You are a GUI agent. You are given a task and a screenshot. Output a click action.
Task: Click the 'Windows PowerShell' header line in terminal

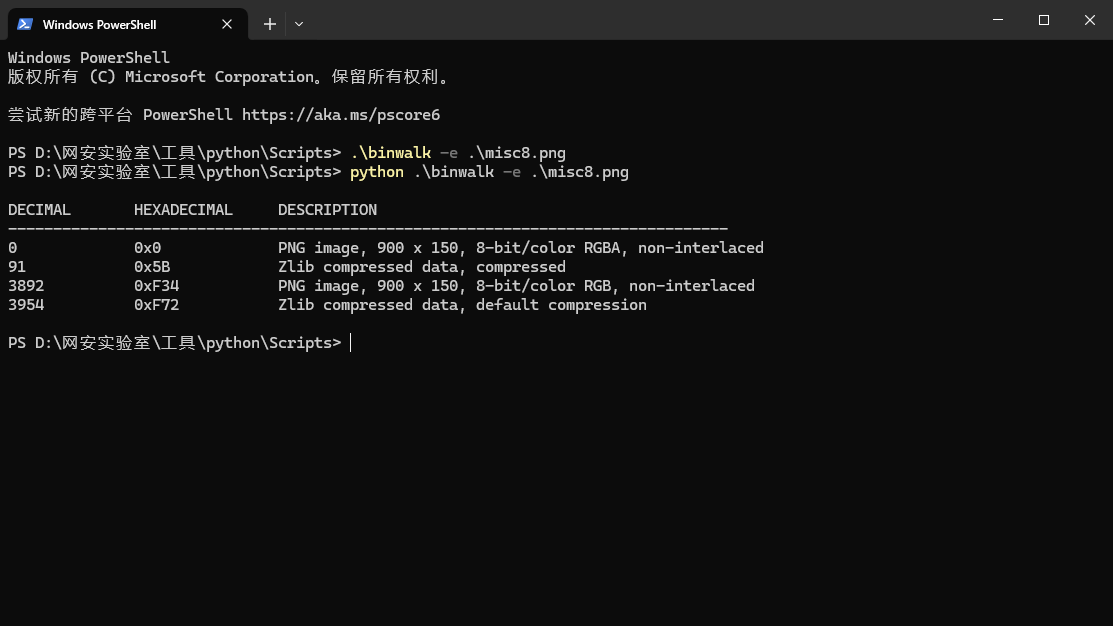click(89, 58)
